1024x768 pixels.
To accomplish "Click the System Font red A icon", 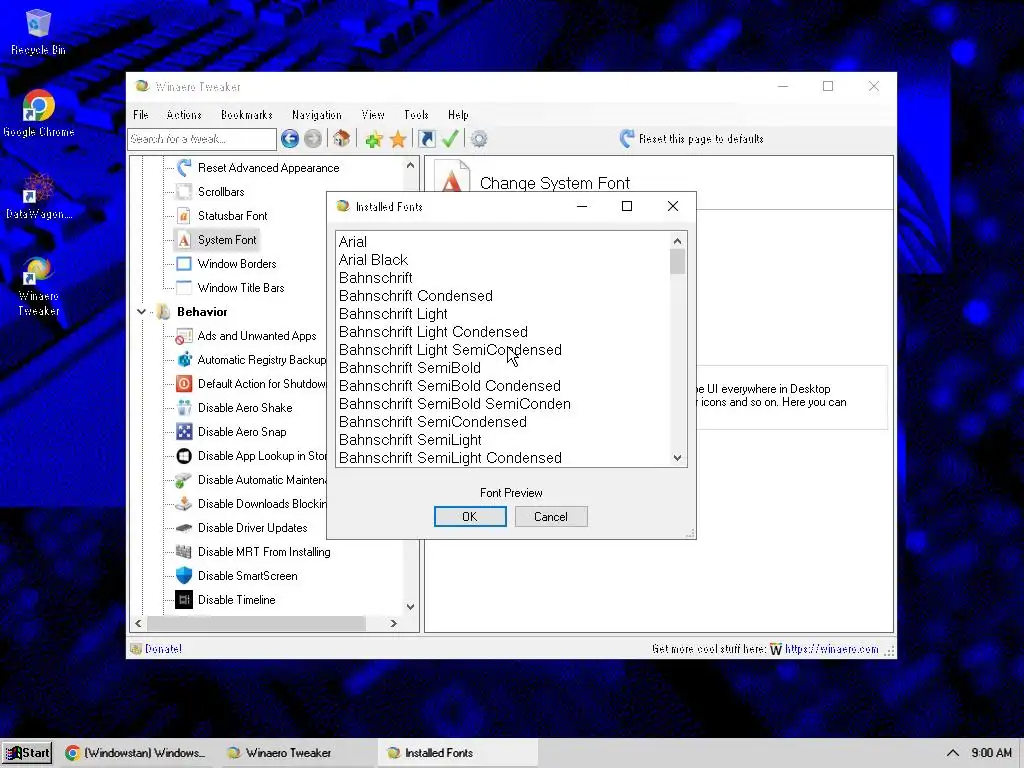I will [x=184, y=240].
